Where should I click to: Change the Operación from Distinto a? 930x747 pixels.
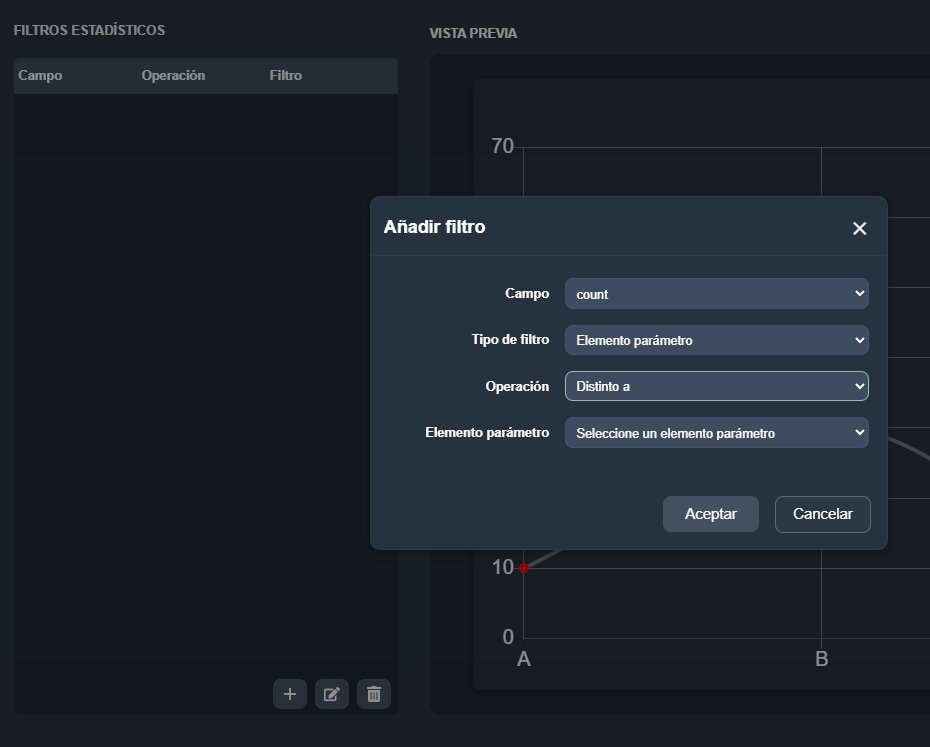pyautogui.click(x=716, y=386)
